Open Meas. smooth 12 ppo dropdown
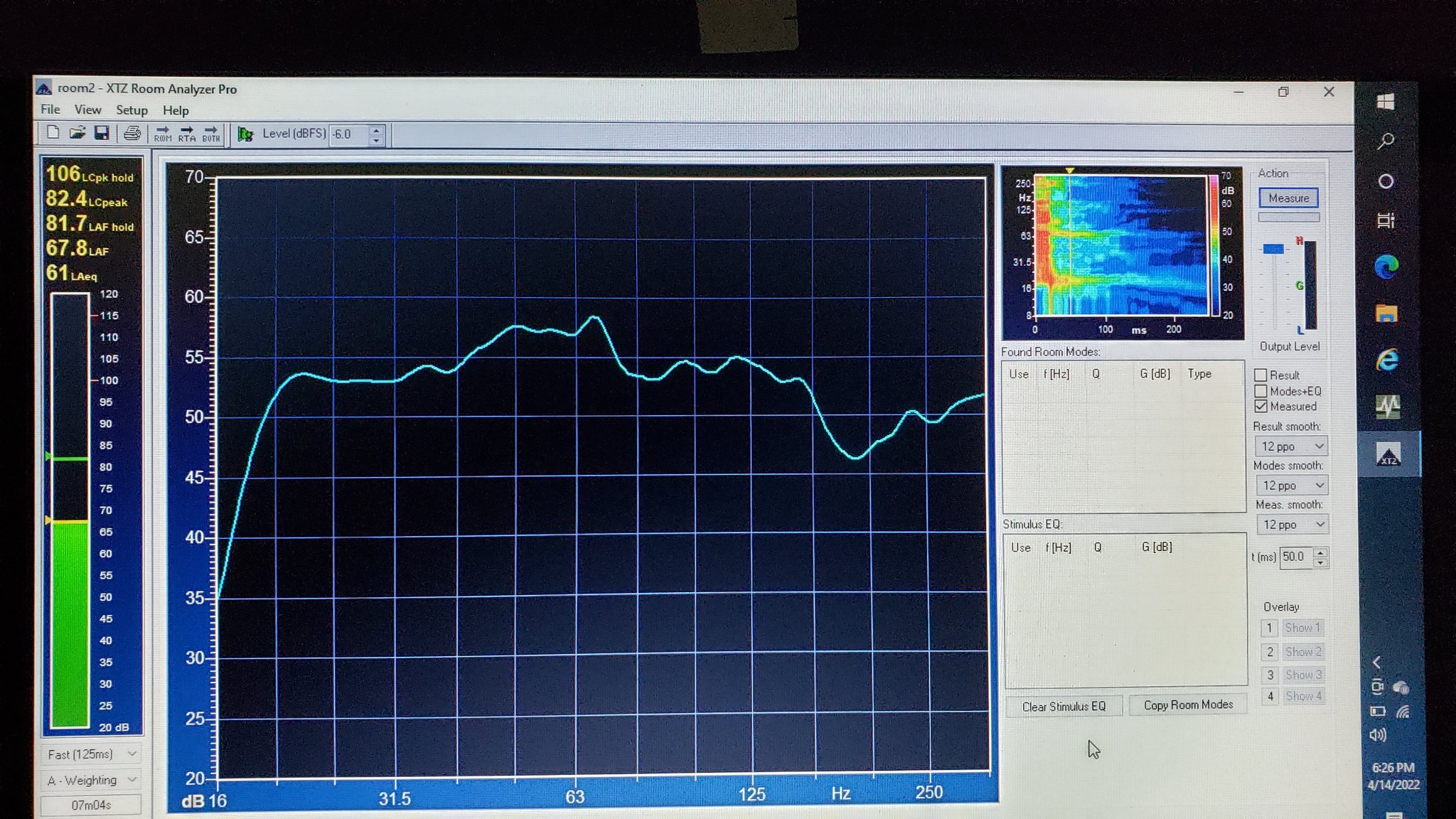This screenshot has width=1456, height=819. coord(1292,525)
